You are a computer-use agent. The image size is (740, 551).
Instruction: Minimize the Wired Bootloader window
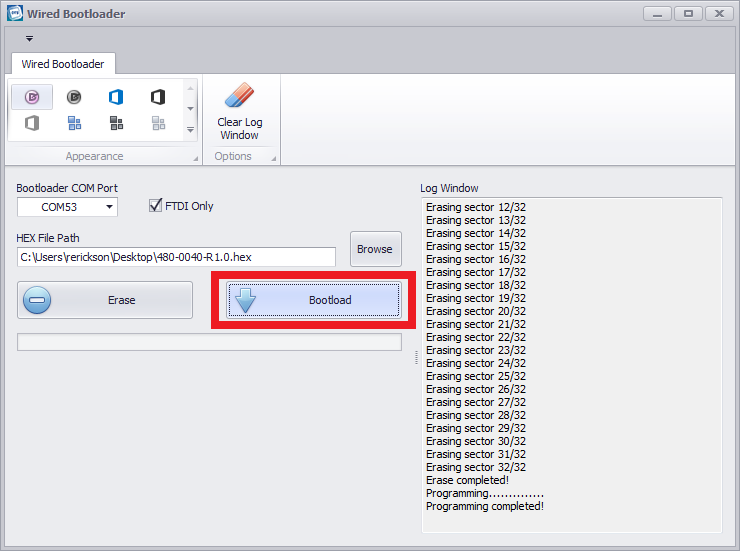click(x=657, y=14)
